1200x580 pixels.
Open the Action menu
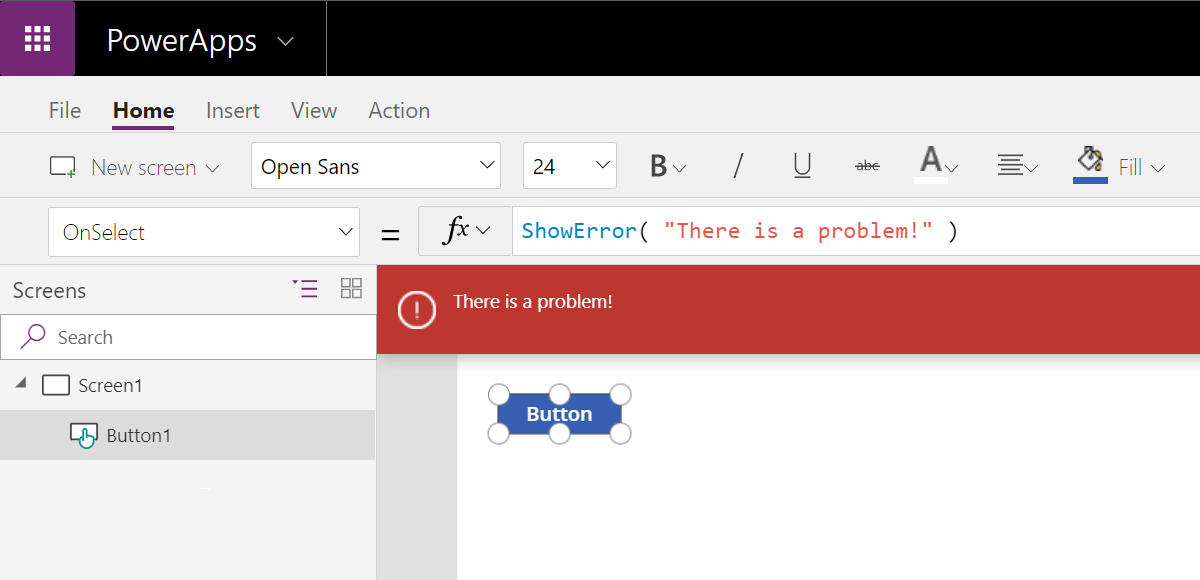(x=398, y=110)
